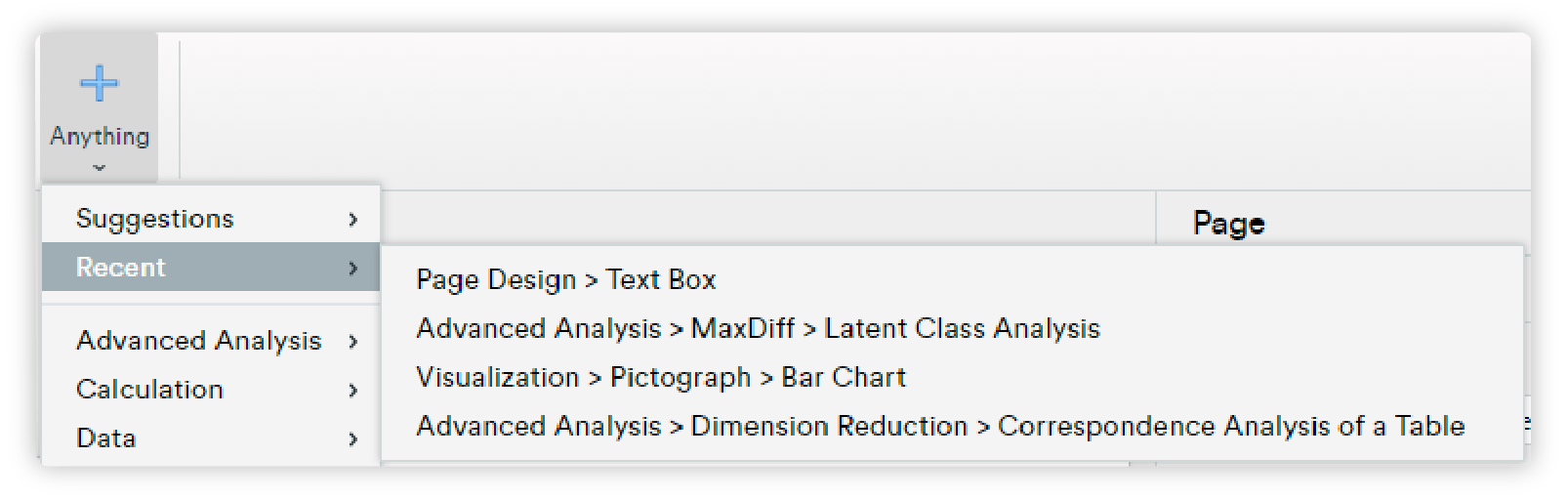
Task: Expand Advanced Analysis using its chevron
Action: point(353,341)
